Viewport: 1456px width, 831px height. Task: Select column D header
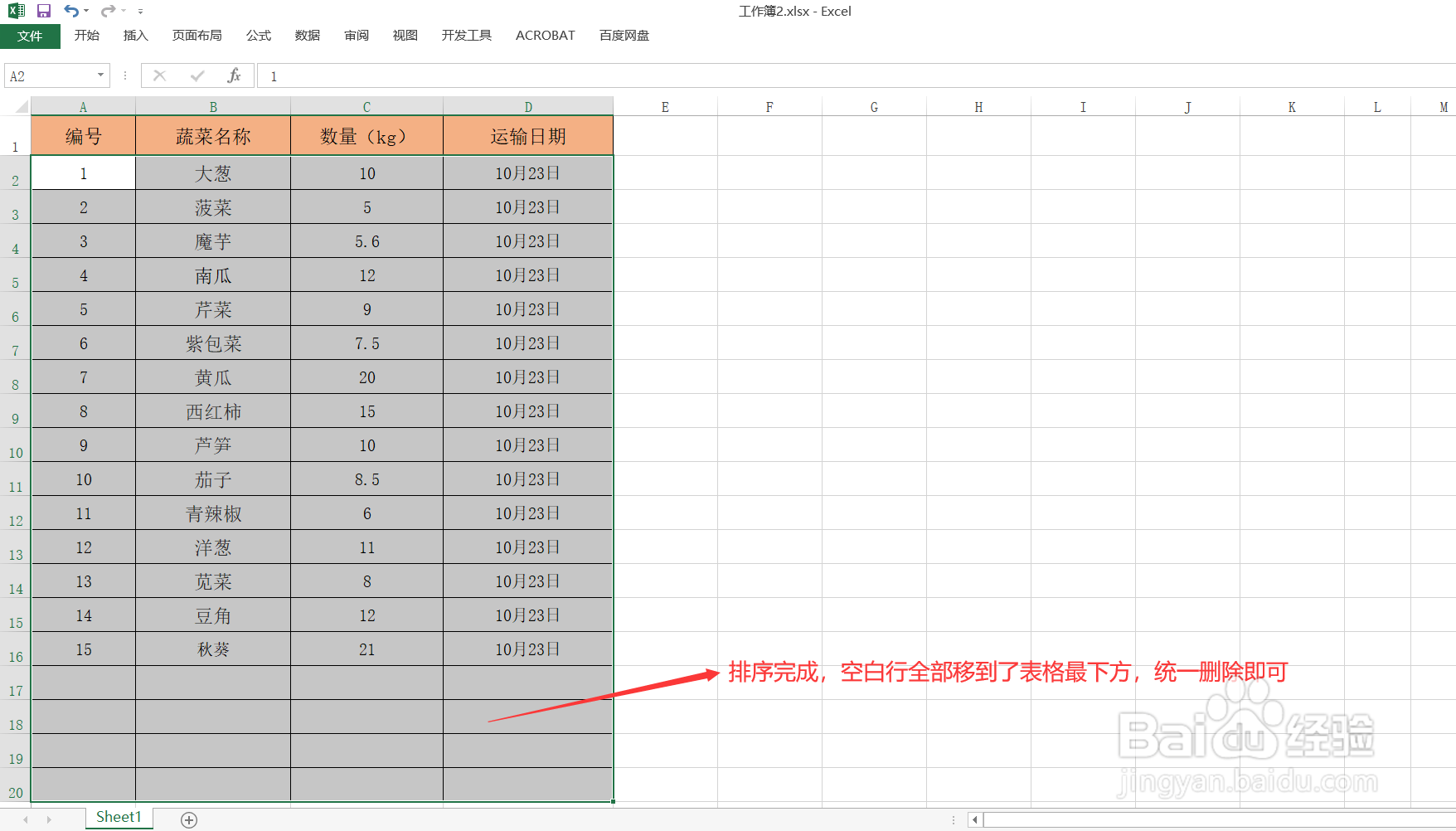[x=528, y=107]
